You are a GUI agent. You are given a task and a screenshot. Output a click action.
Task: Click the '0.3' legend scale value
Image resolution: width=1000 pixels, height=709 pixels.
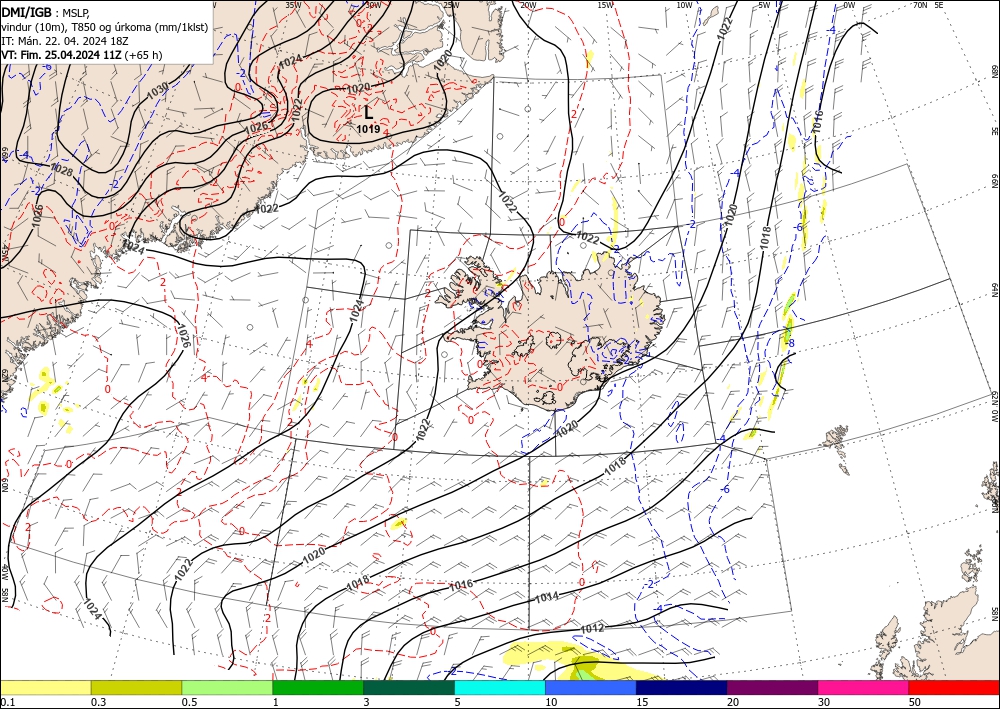click(98, 702)
